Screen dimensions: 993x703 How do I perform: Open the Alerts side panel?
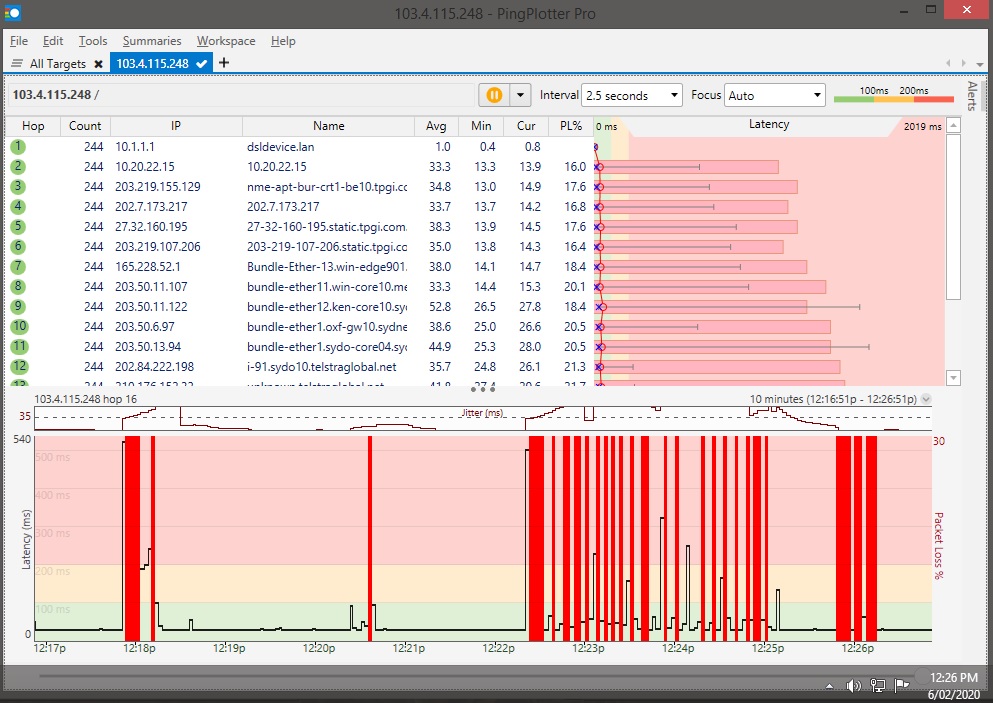coord(972,96)
